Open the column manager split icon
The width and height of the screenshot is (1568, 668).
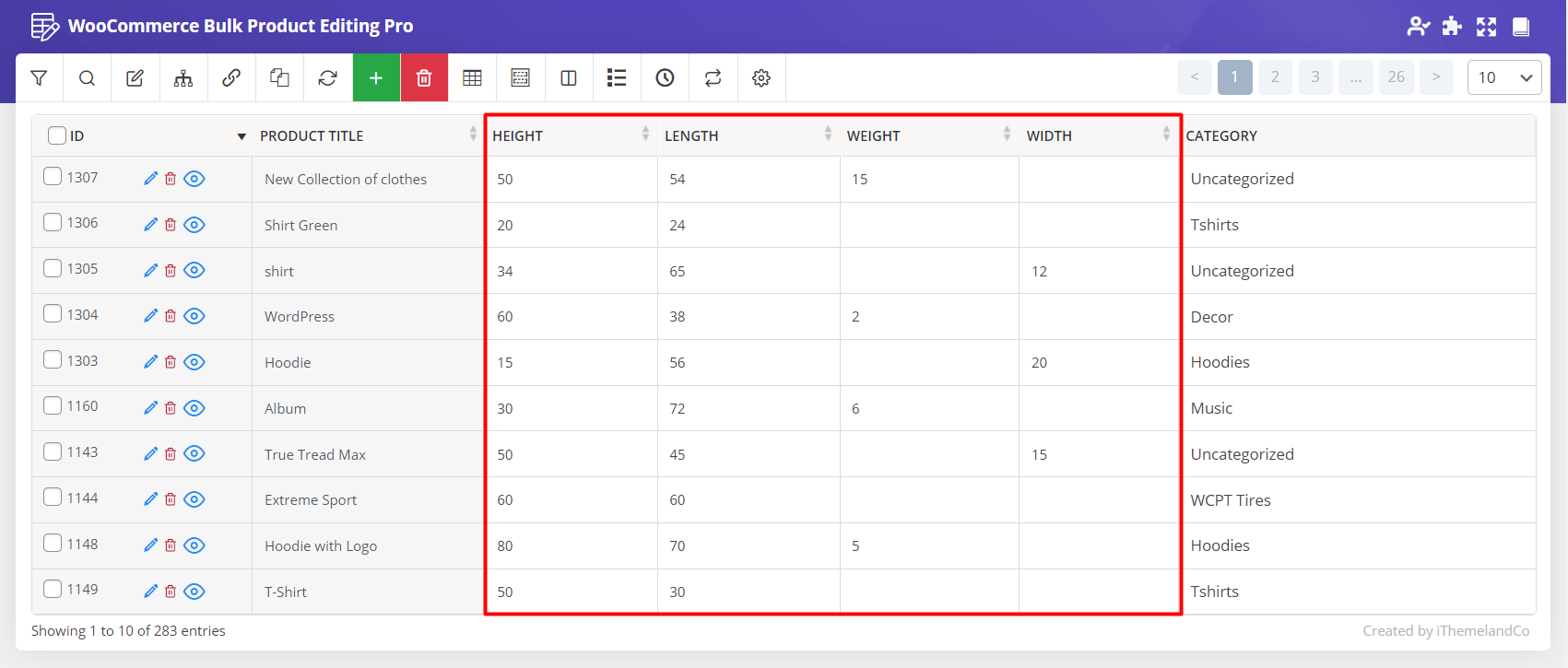(569, 78)
